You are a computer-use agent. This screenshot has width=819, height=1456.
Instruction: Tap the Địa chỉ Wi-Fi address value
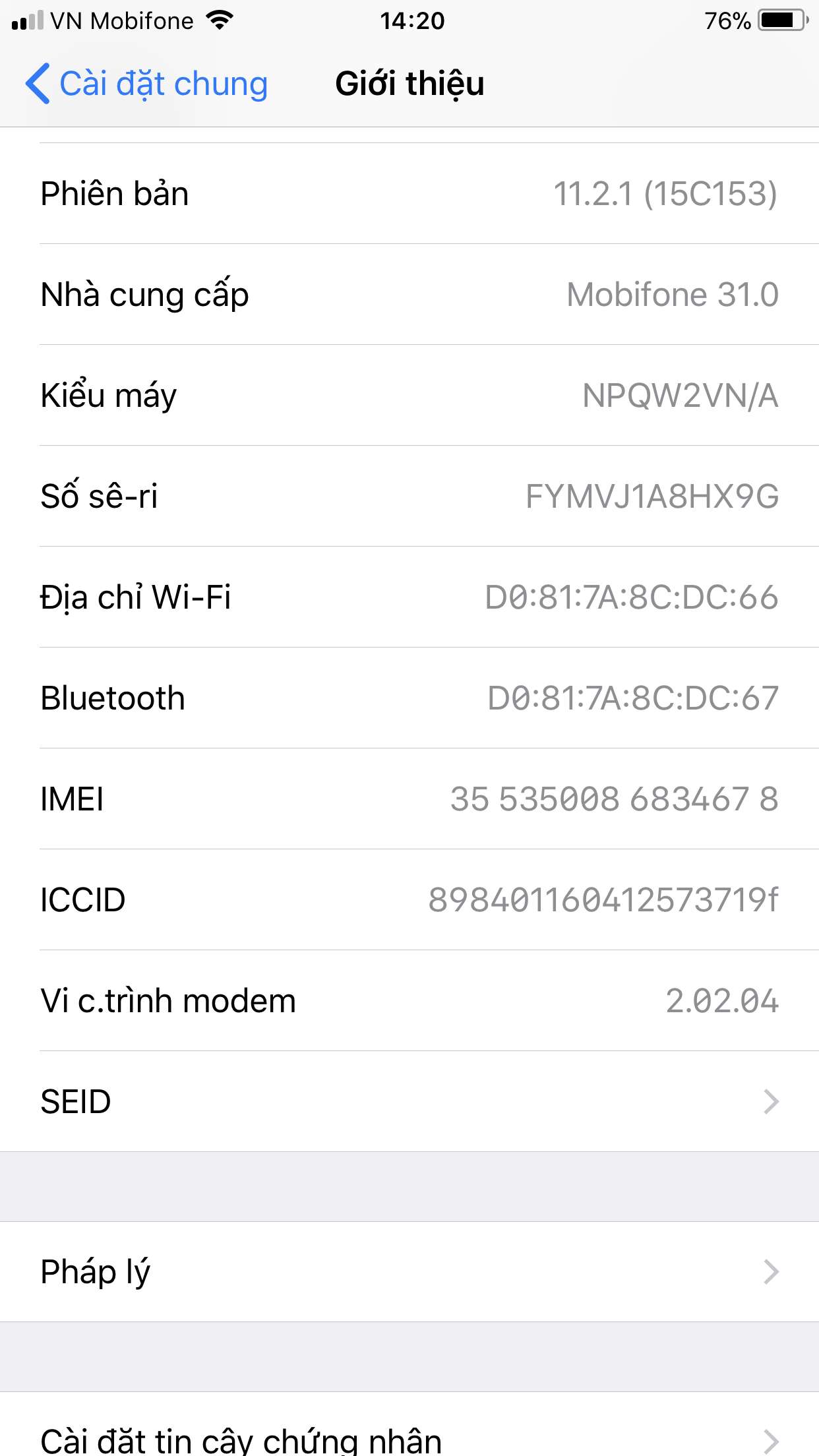coord(631,597)
